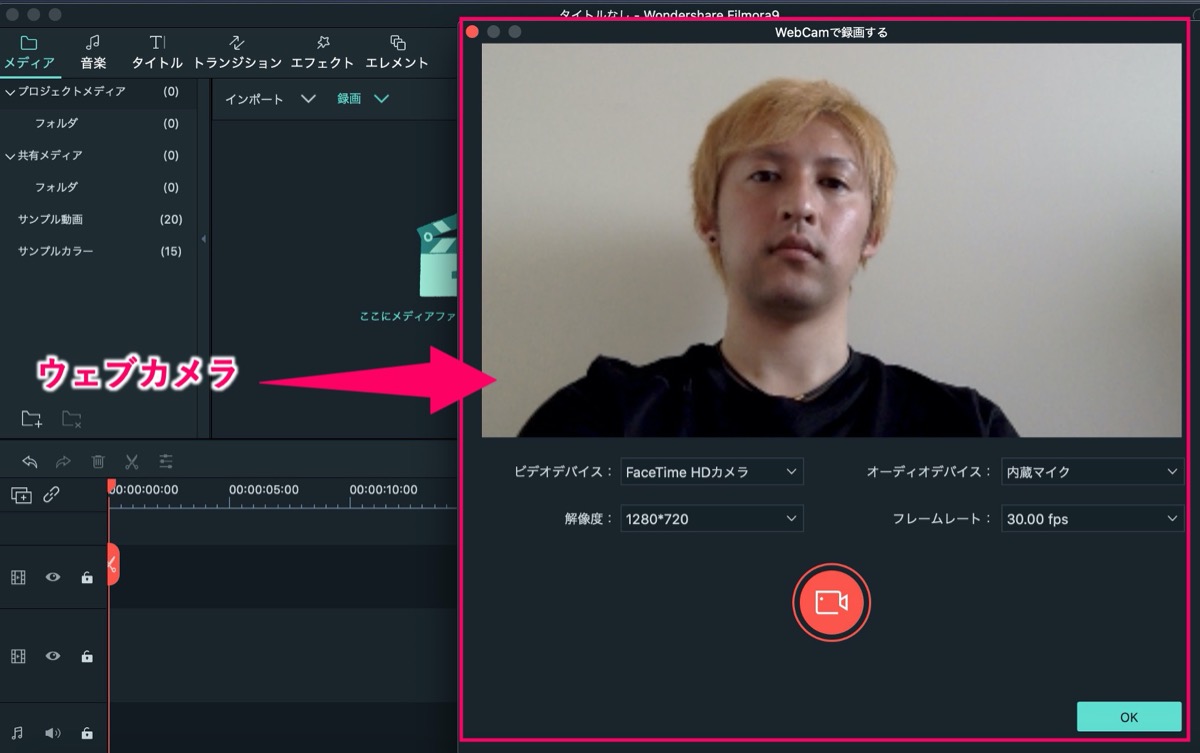The width and height of the screenshot is (1200, 753).
Task: Collapse the 共有メディア tree node
Action: pos(10,156)
